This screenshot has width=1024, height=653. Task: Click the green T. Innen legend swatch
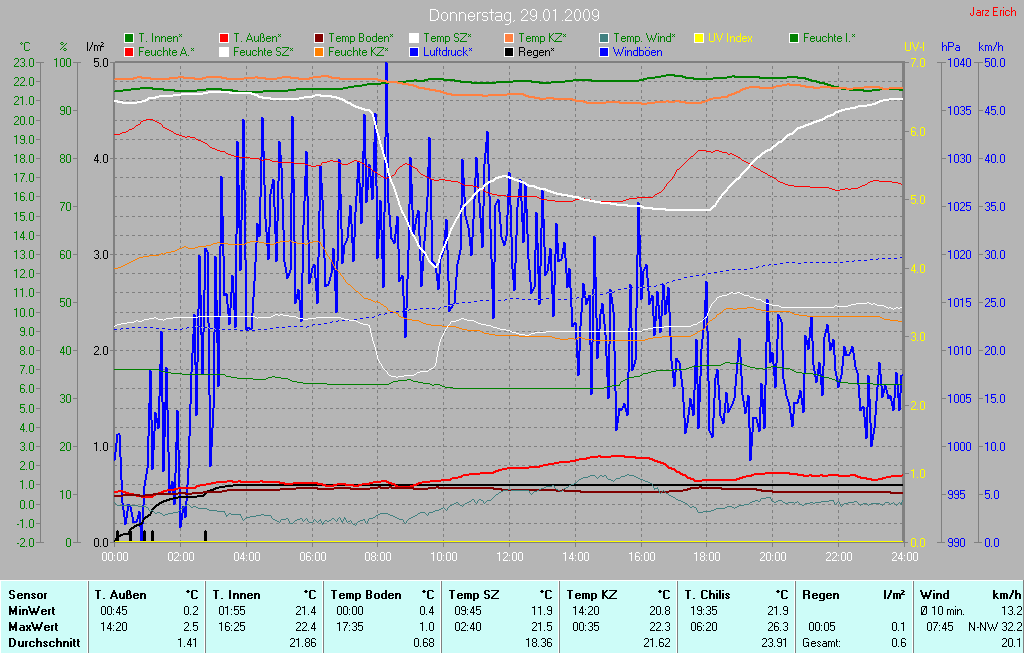tap(129, 38)
